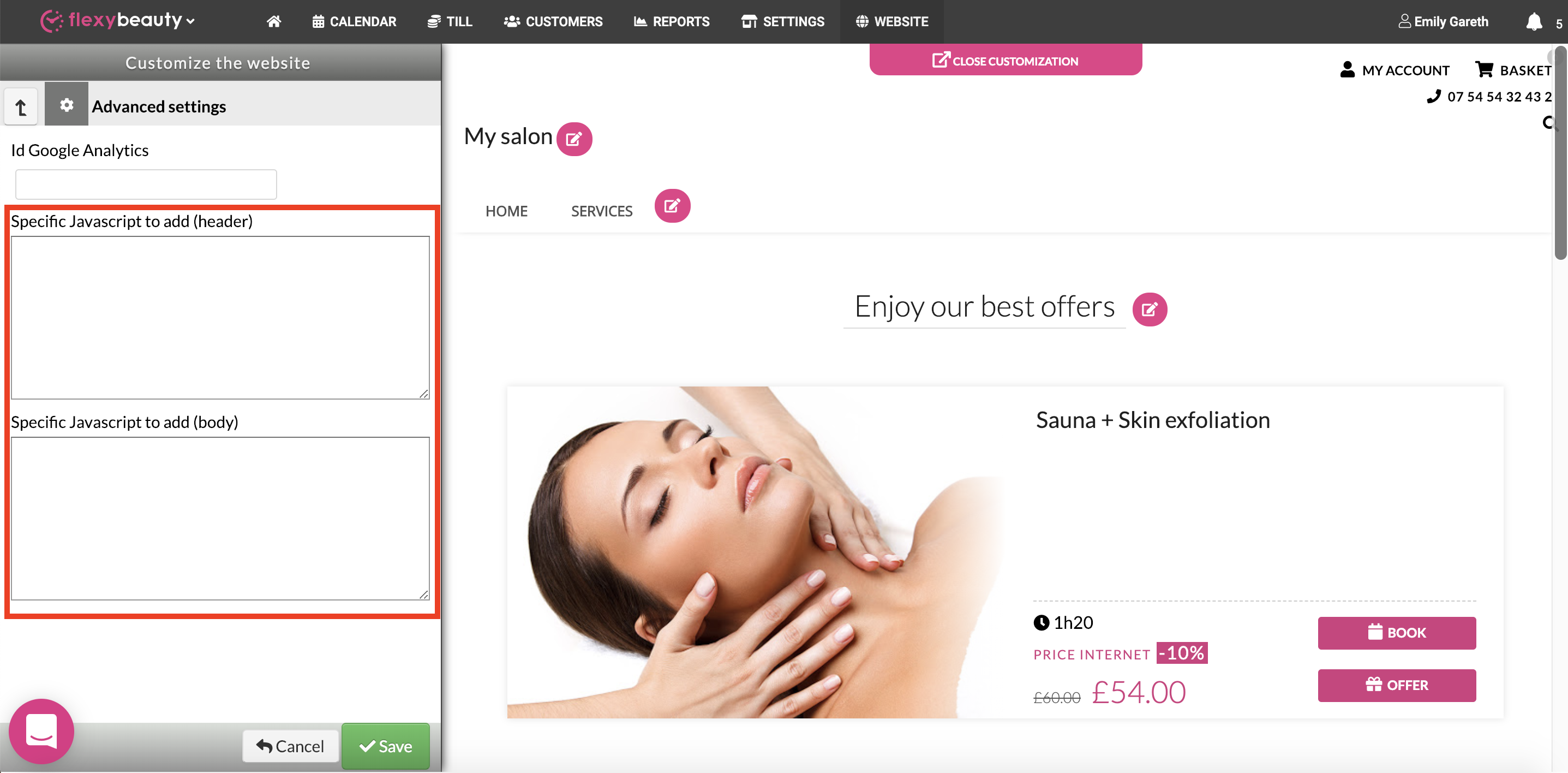This screenshot has height=773, width=1568.
Task: Open the chat support bubble
Action: [x=41, y=730]
